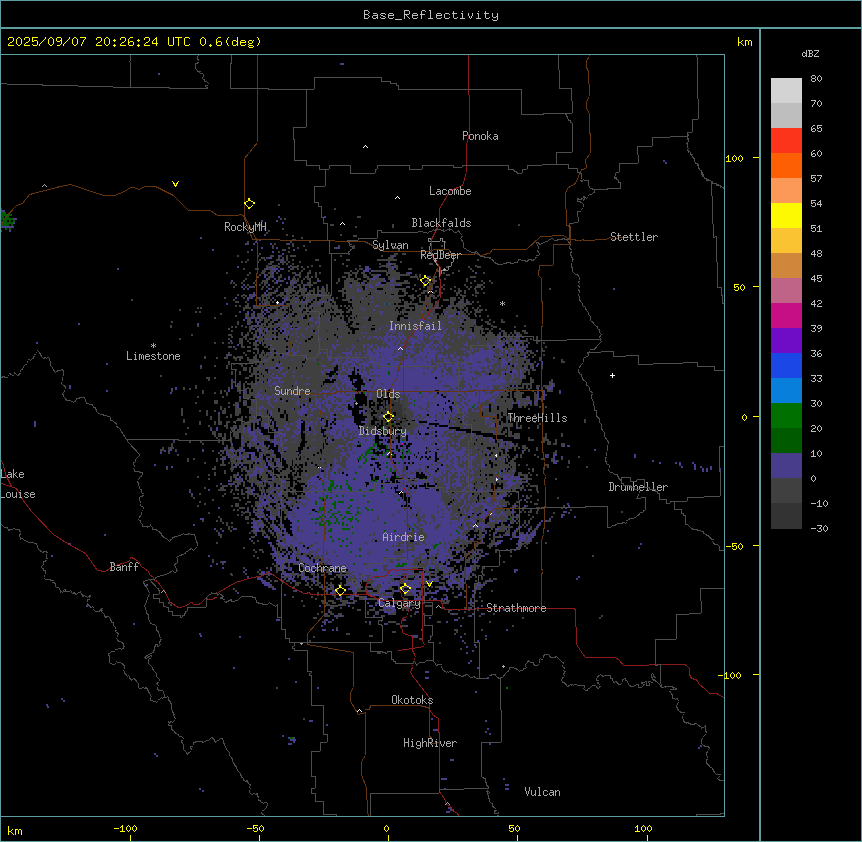Screen dimensions: 862x842
Task: Click the Stettler label
Action: coord(634,237)
